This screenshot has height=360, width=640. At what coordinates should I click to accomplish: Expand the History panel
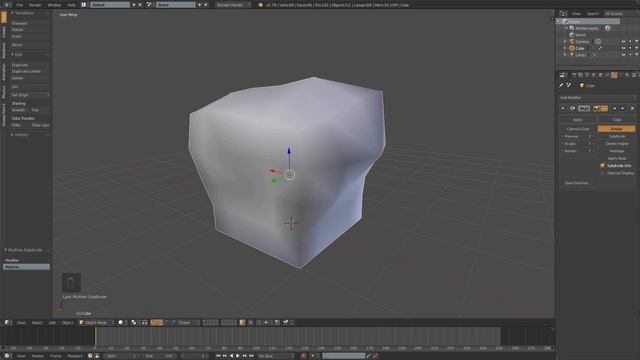(12, 134)
